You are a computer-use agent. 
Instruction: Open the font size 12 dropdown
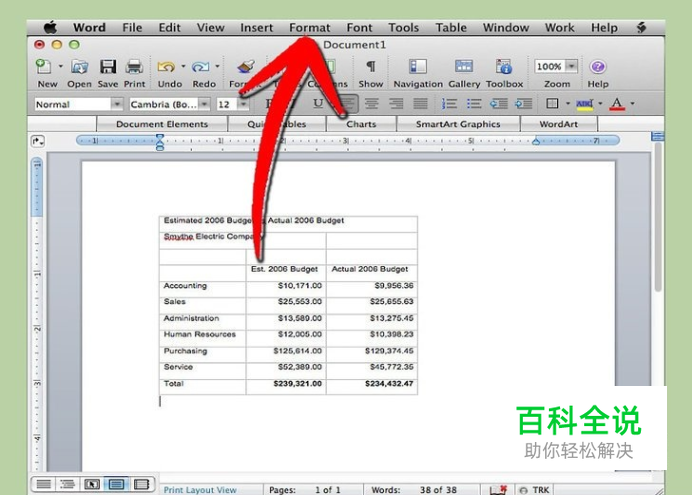click(x=243, y=104)
